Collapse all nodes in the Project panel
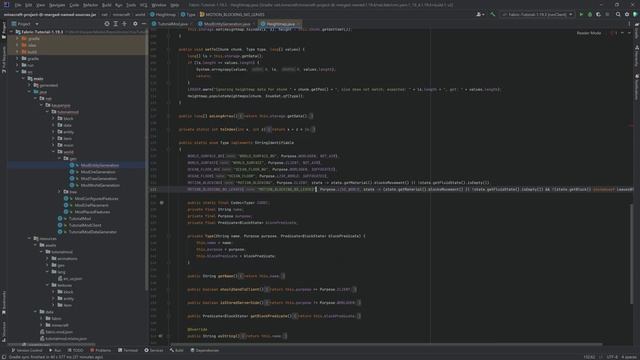 (124, 24)
